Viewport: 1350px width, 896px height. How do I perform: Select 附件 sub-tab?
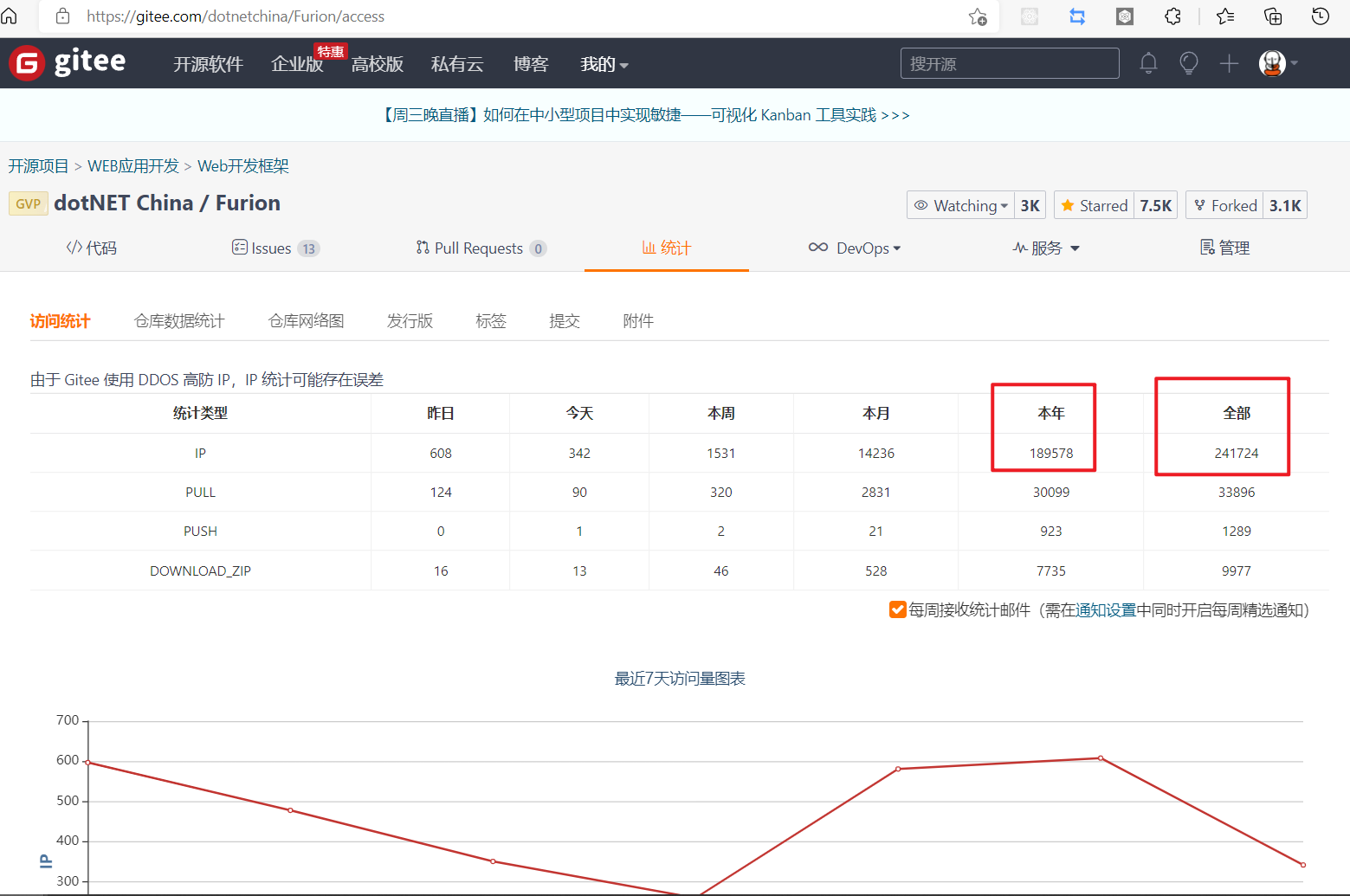638,321
